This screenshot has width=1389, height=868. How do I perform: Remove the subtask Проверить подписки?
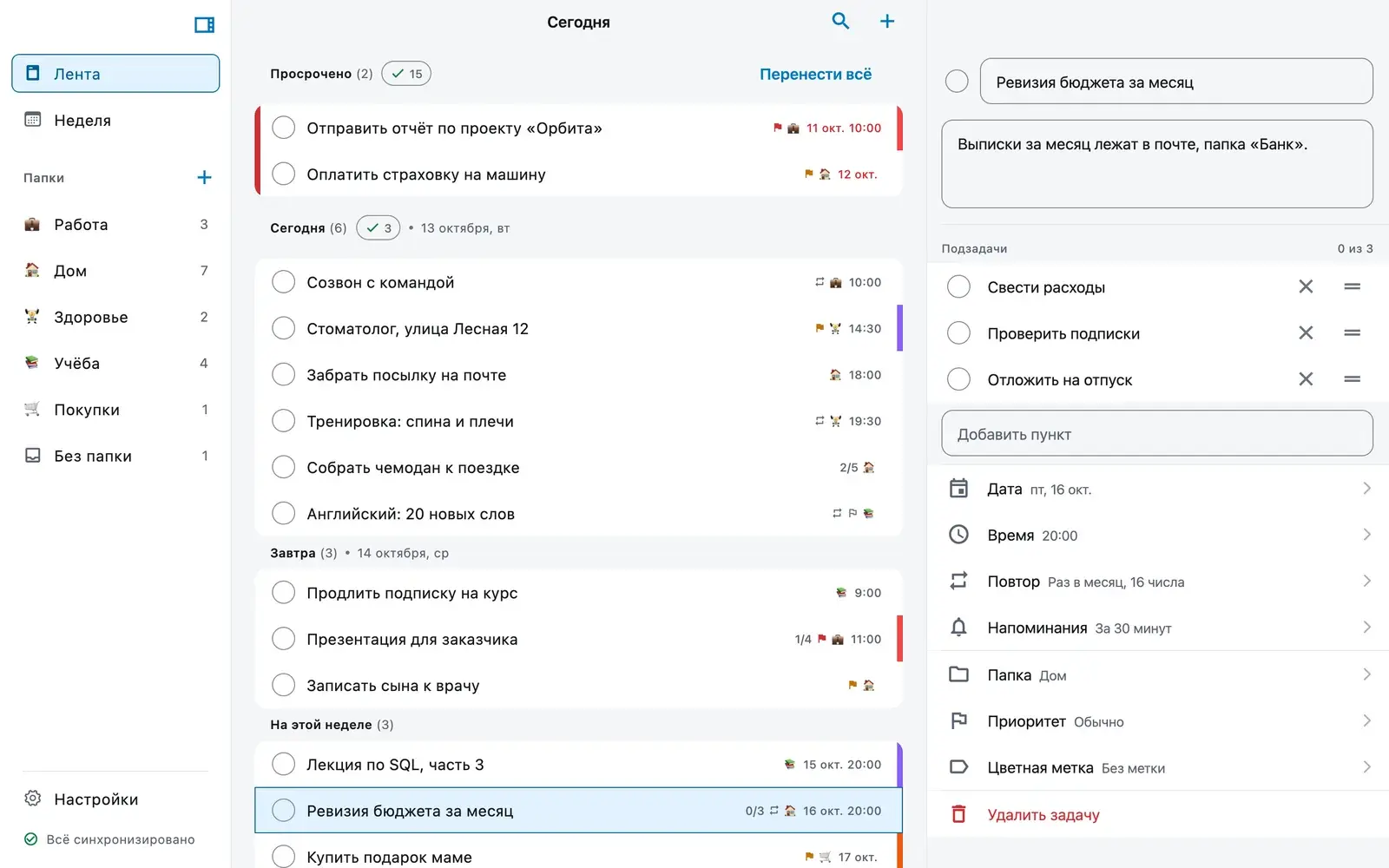[1306, 333]
